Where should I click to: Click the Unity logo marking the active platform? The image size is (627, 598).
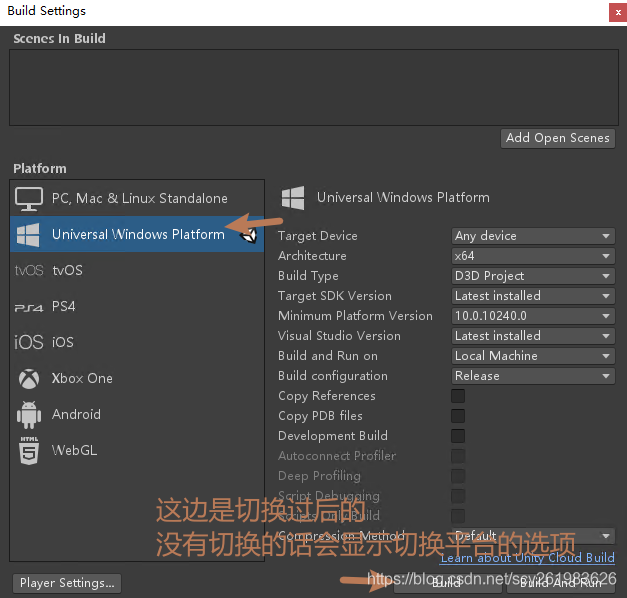(x=250, y=235)
